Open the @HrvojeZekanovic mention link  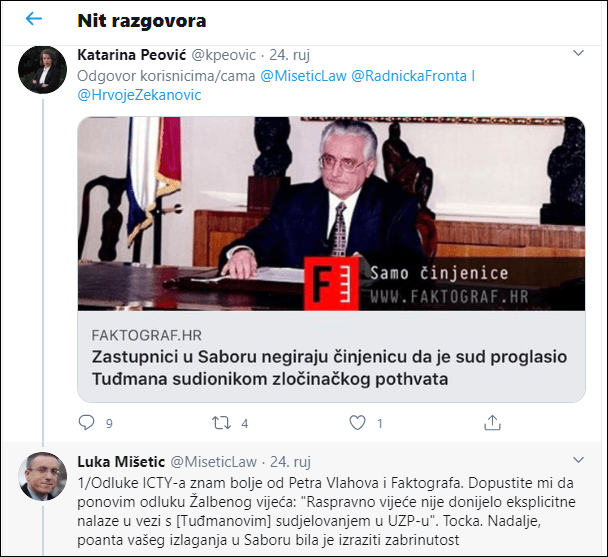140,95
